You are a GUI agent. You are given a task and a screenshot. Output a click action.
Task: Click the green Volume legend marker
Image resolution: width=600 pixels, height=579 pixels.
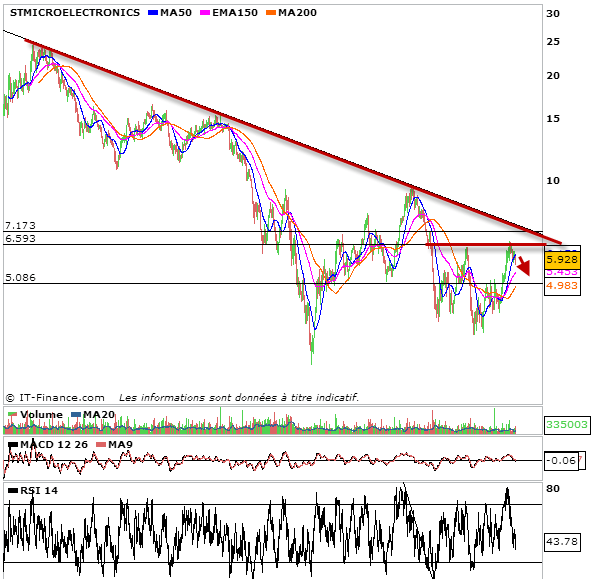coord(11,414)
